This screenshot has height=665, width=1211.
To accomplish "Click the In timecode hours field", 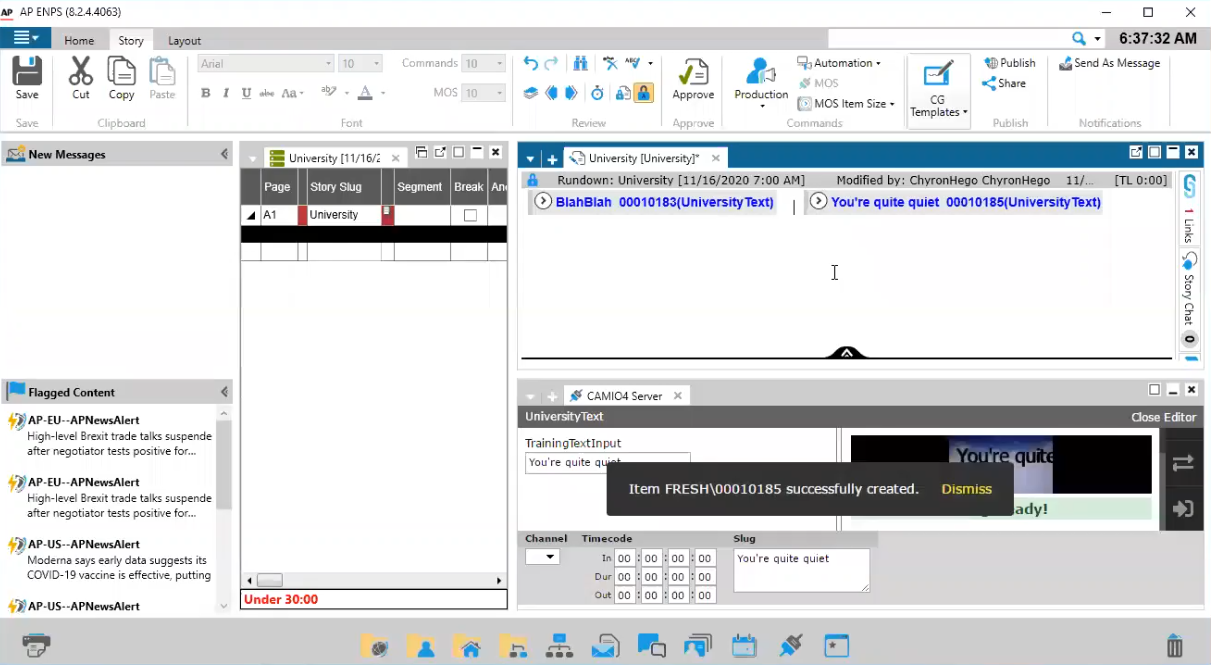I will click(x=625, y=558).
